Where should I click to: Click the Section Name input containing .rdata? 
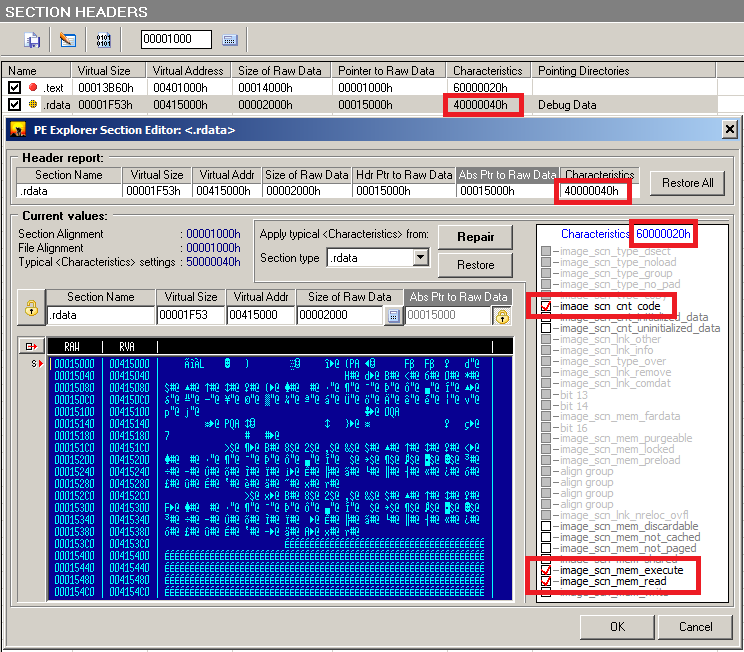pyautogui.click(x=101, y=315)
